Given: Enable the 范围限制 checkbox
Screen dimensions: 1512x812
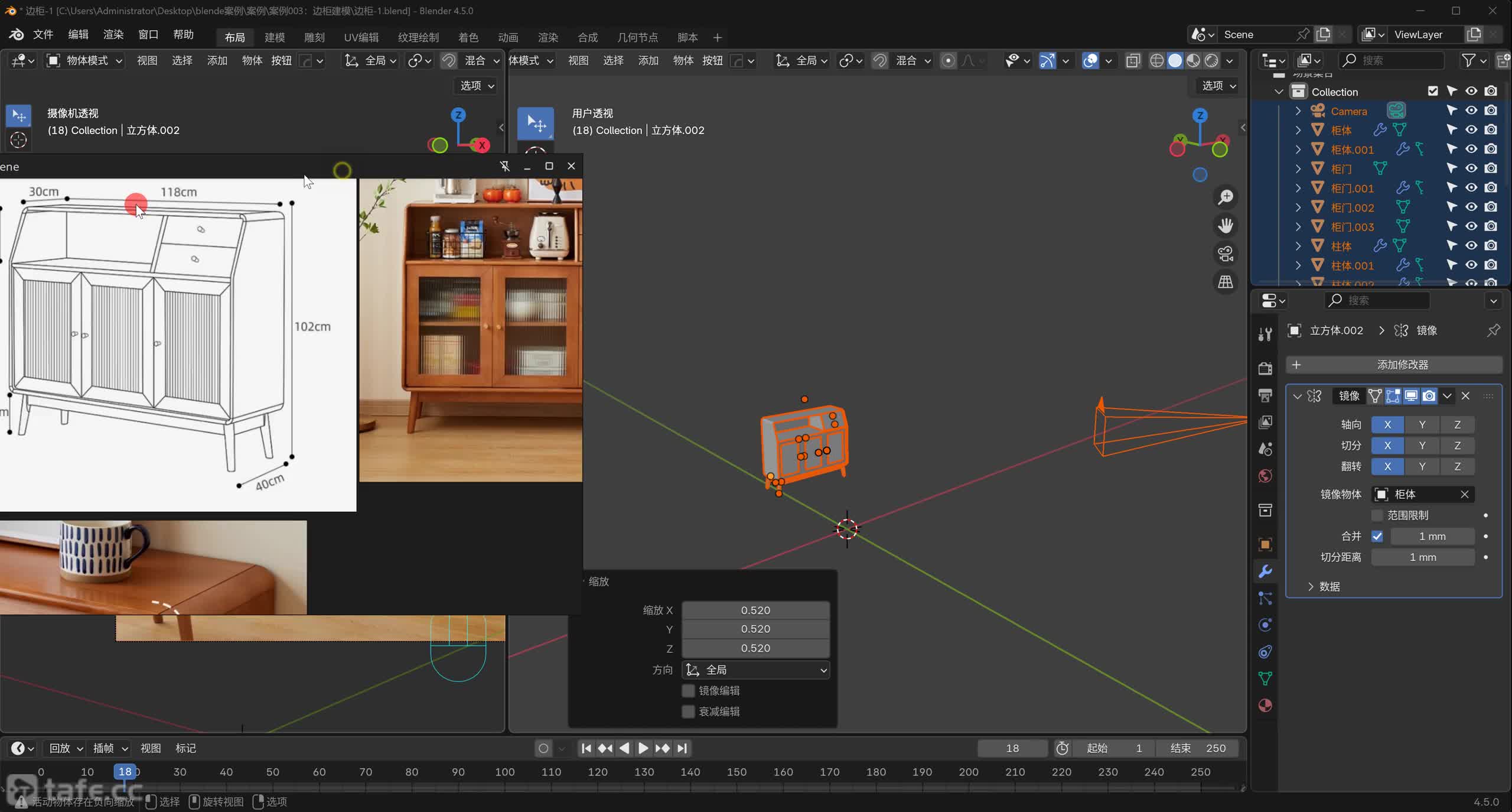Looking at the screenshot, I should (x=1377, y=515).
